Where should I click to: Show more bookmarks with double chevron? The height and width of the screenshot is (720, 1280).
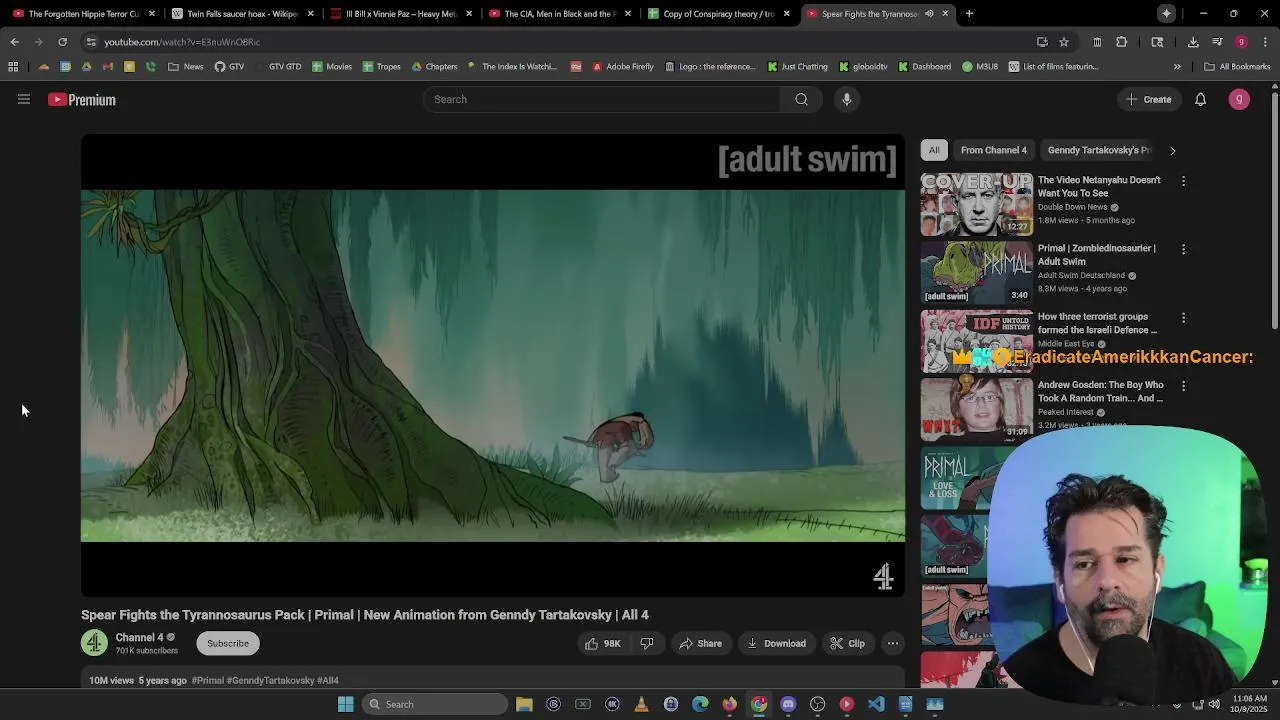(1177, 66)
